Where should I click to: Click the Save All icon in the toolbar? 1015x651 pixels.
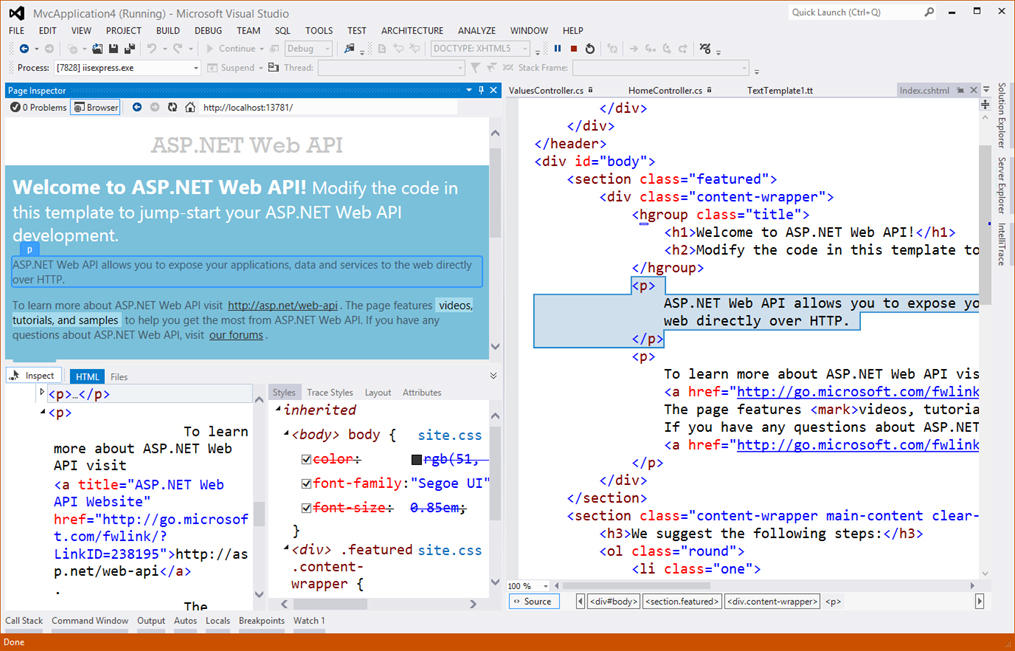(x=131, y=48)
